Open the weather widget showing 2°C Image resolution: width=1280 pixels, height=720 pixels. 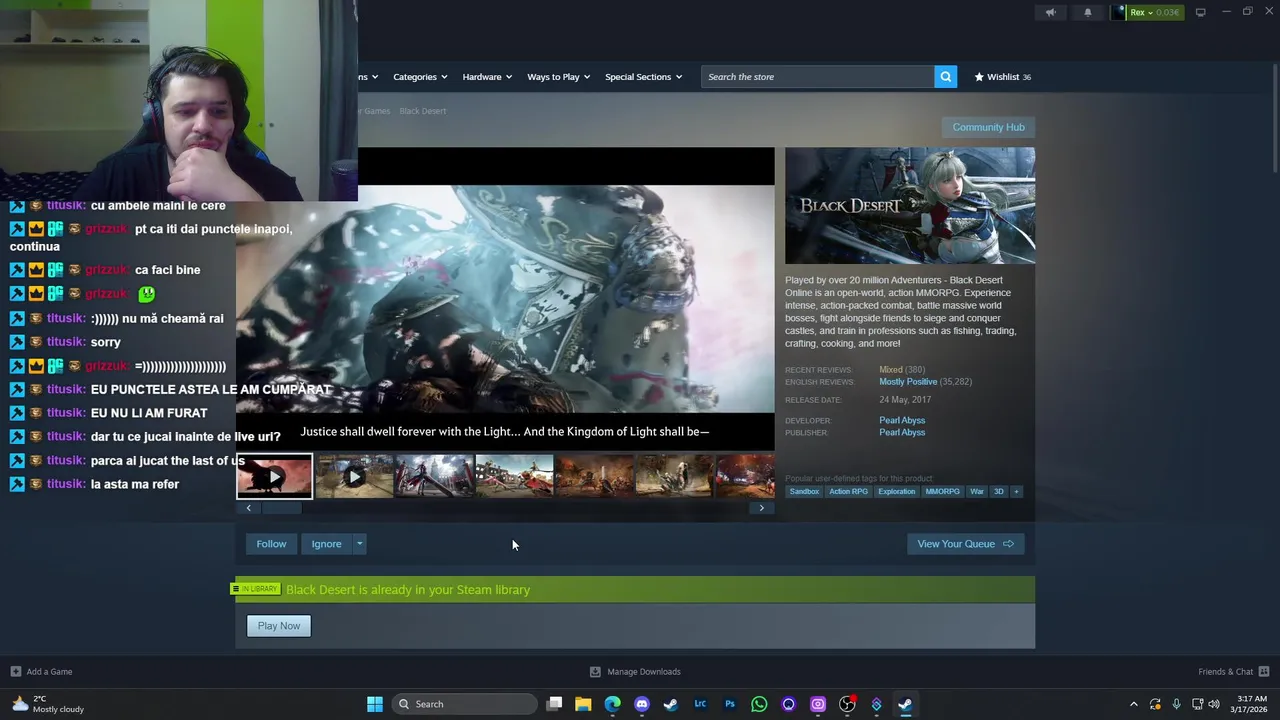point(48,704)
